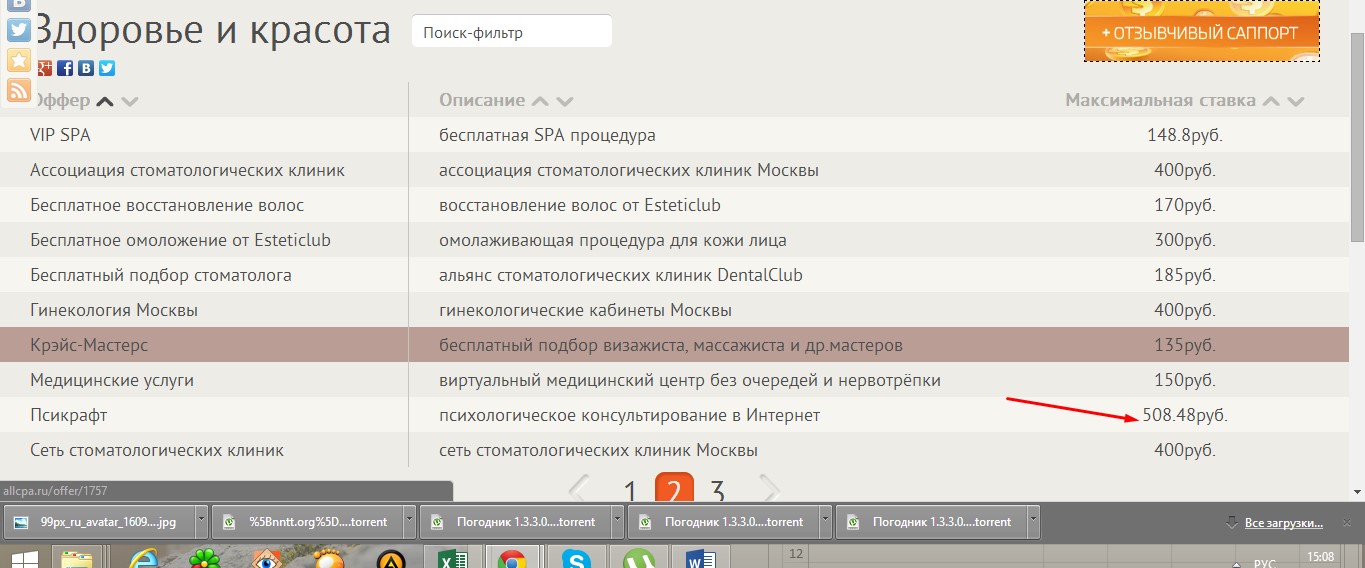The height and width of the screenshot is (568, 1365).
Task: Open highlighted Крэйс-Мастерс offer
Action: [89, 345]
